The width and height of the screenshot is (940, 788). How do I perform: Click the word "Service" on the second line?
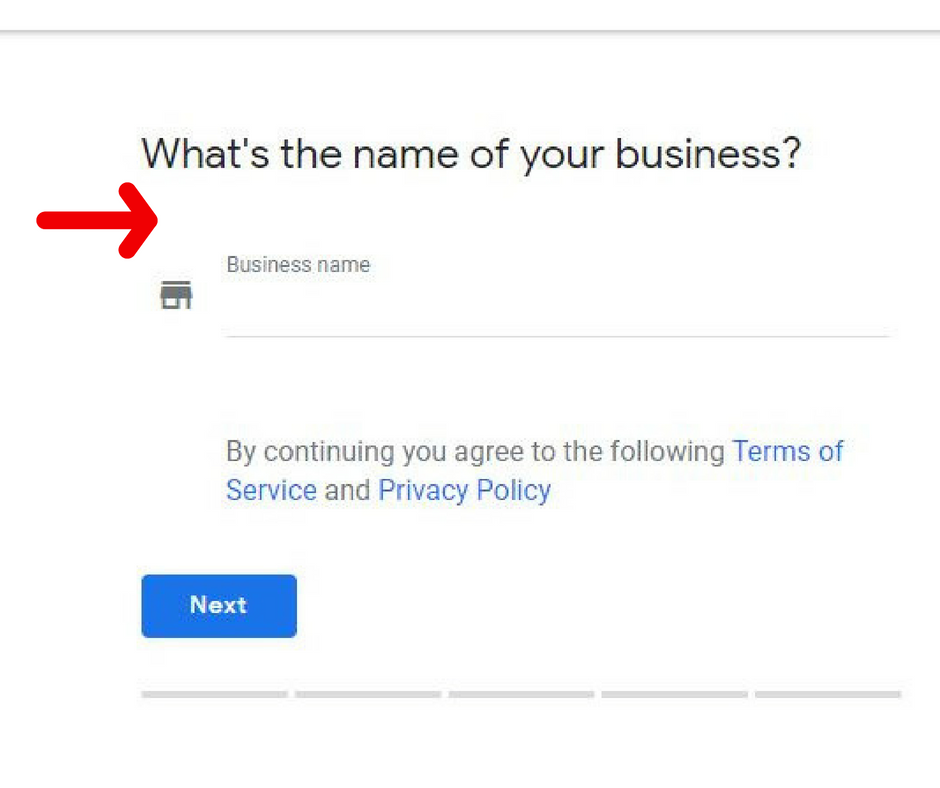point(271,490)
